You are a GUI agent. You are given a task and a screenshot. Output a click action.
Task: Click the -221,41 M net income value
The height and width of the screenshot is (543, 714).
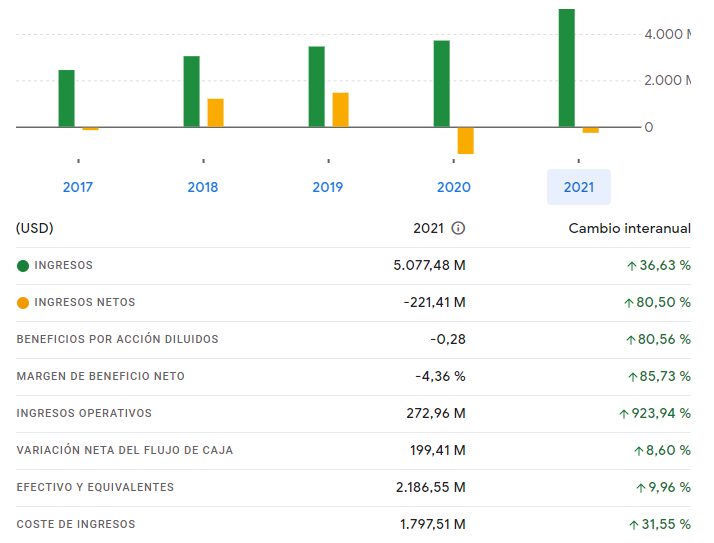[x=434, y=302]
